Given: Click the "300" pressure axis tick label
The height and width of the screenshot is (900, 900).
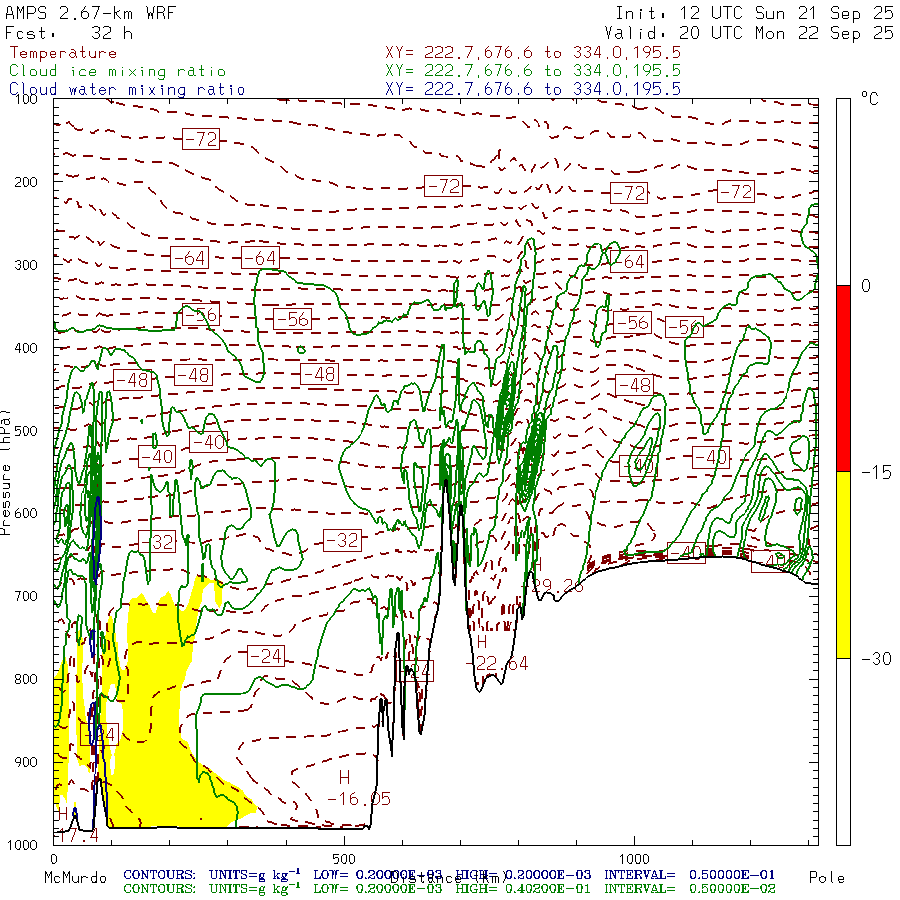Looking at the screenshot, I should coord(25,265).
